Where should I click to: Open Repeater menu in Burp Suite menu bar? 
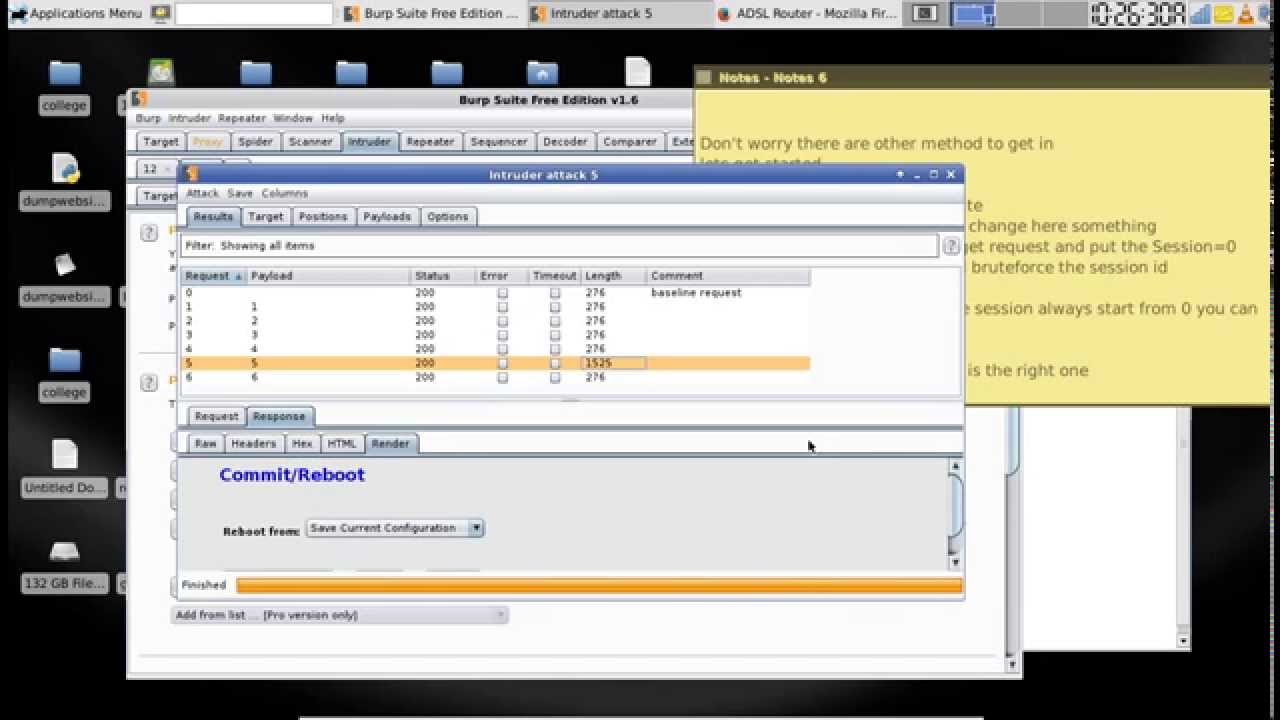click(x=242, y=118)
